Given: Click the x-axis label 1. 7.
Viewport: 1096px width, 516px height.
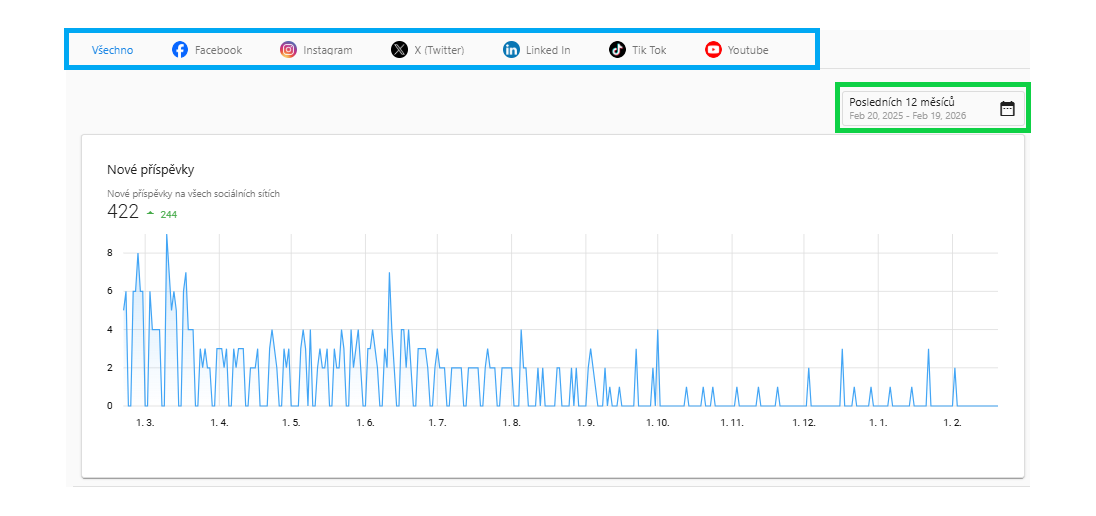Looking at the screenshot, I should point(438,423).
